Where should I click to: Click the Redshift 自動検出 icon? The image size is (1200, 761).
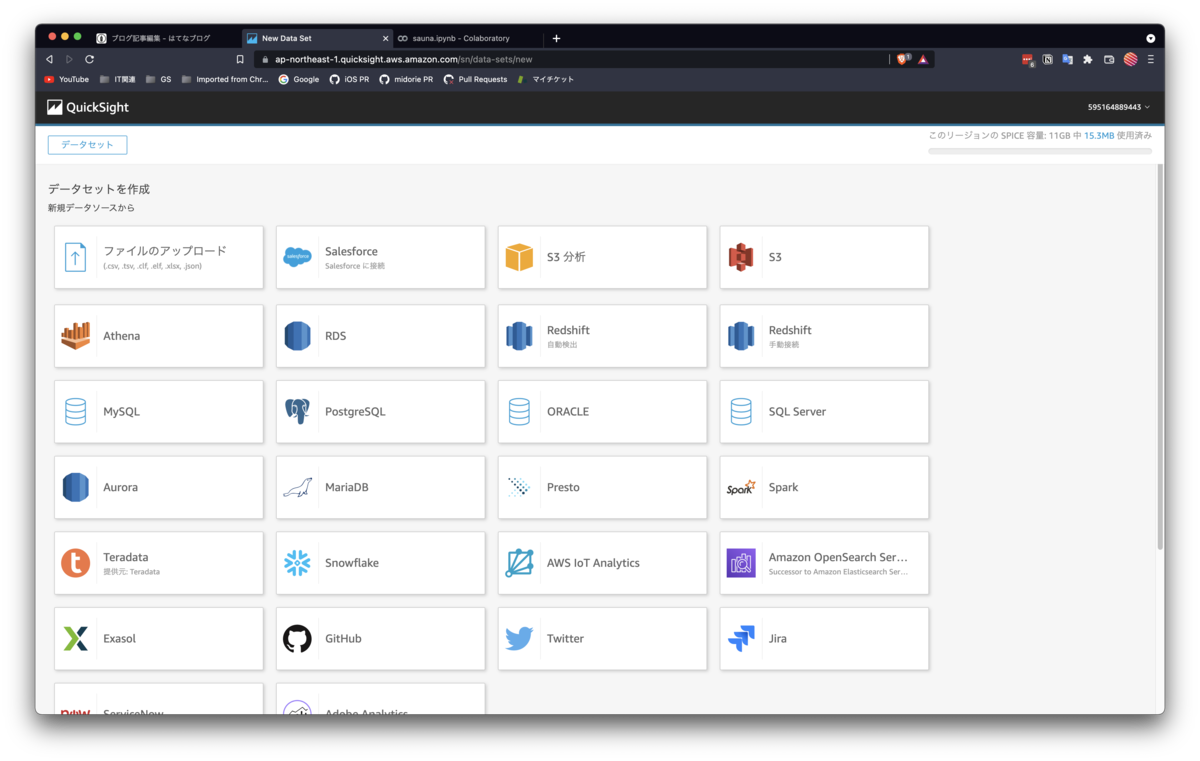click(x=519, y=336)
